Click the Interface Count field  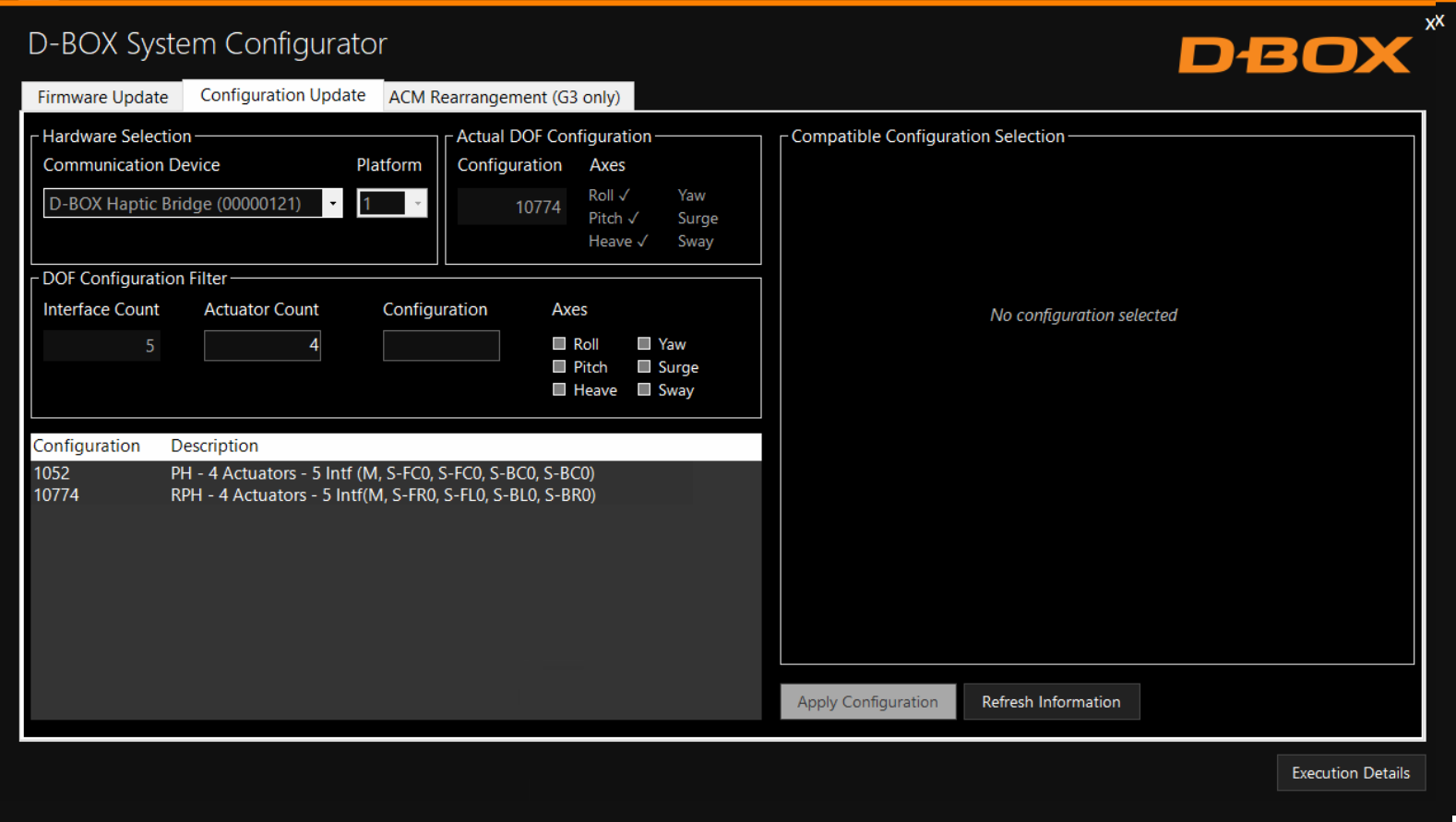(101, 345)
